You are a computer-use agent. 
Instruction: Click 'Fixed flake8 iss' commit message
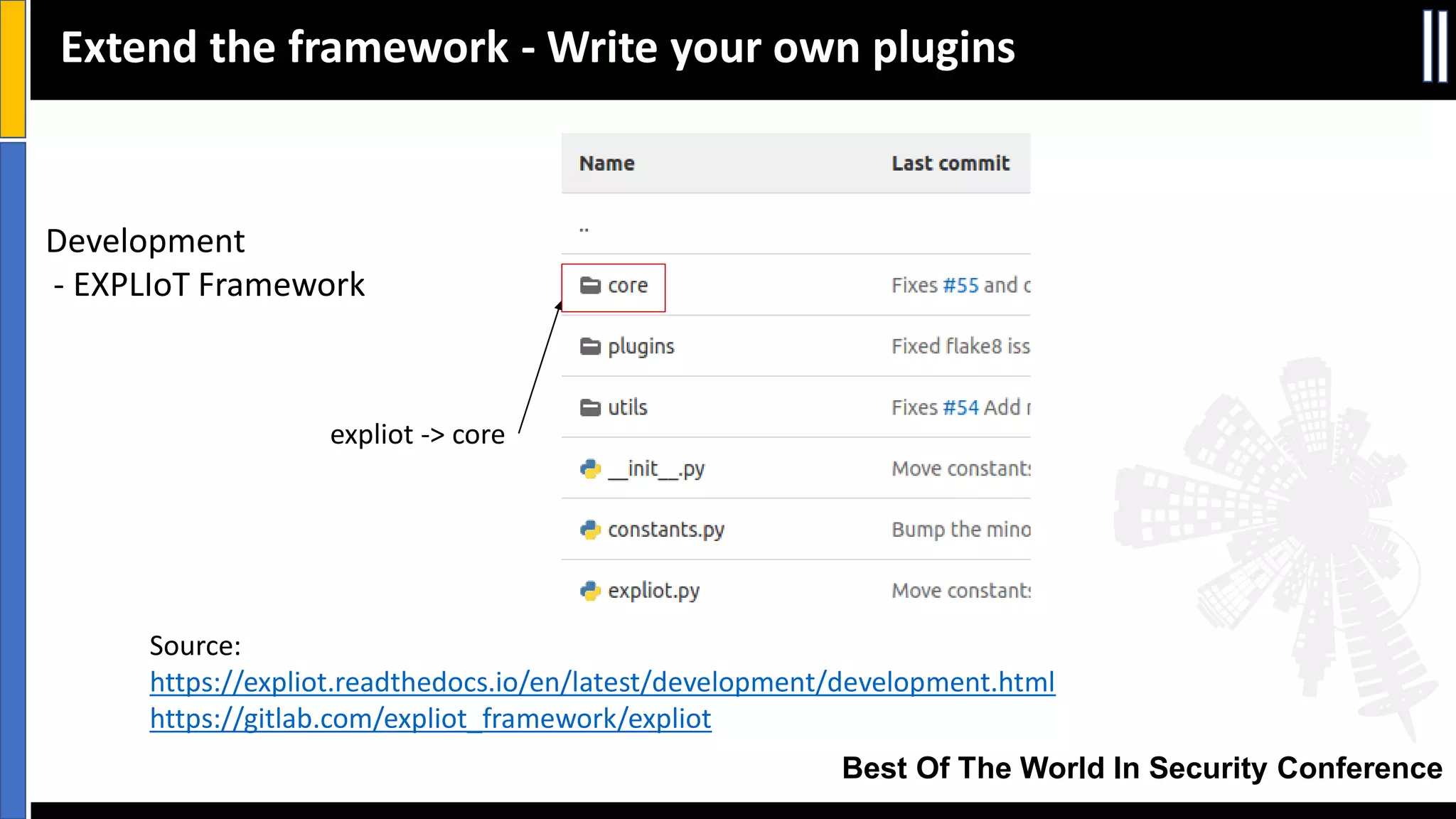[x=960, y=346]
